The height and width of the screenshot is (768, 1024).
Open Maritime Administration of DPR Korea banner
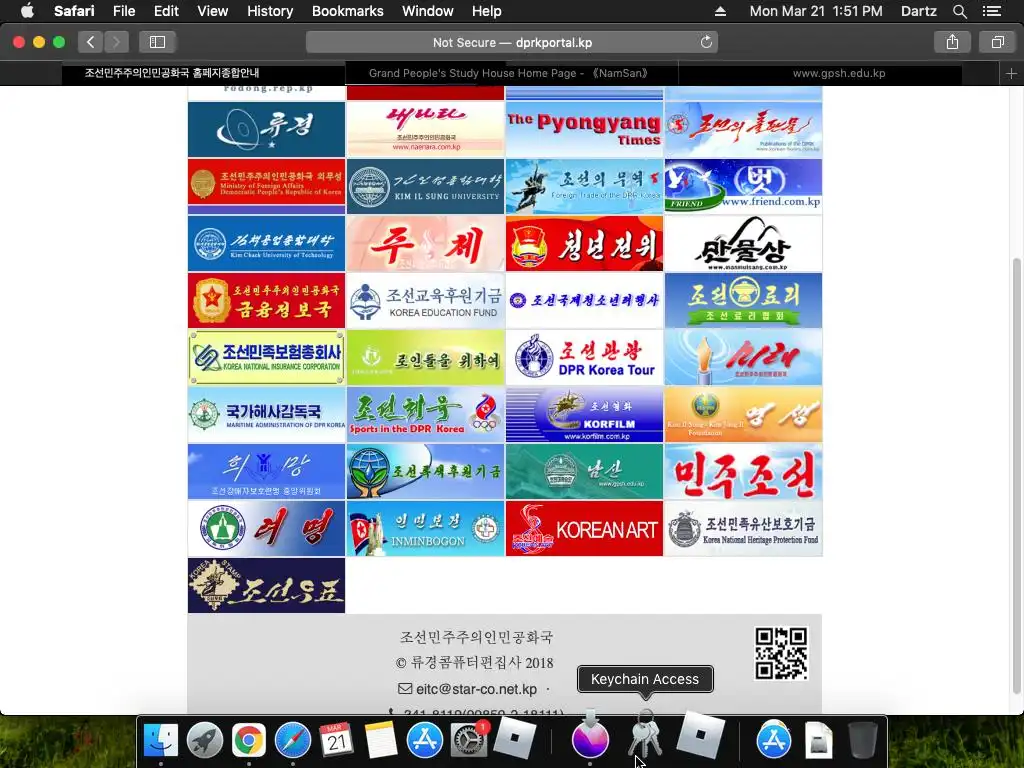[x=266, y=415]
